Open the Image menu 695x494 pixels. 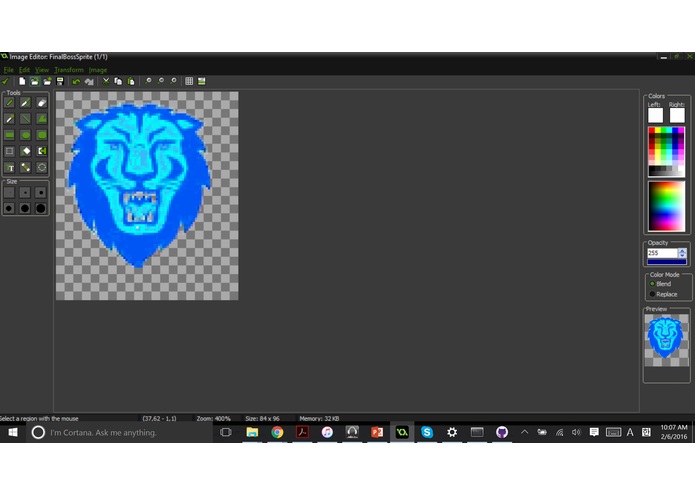click(98, 70)
